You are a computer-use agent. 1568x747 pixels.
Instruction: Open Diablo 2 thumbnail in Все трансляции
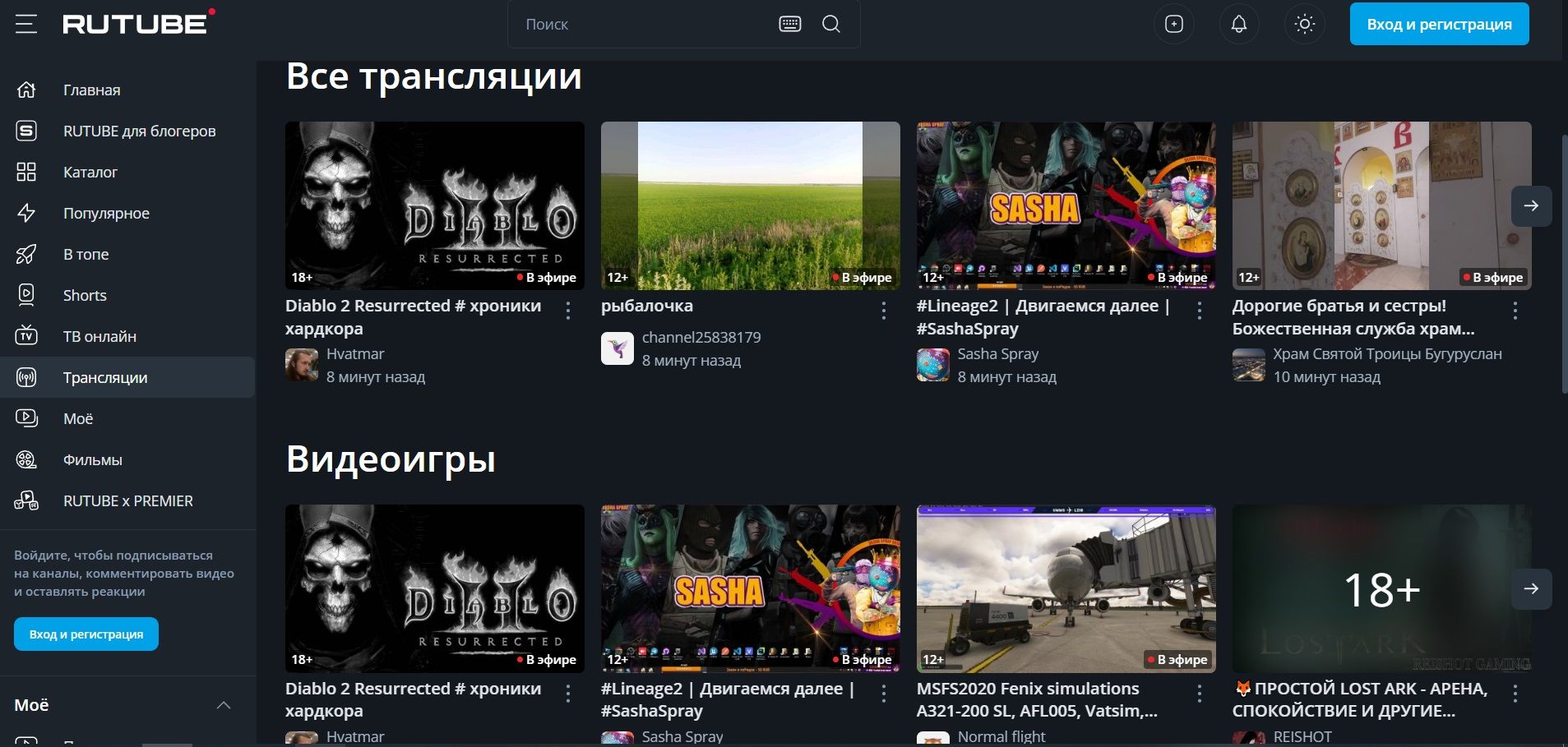click(x=435, y=205)
